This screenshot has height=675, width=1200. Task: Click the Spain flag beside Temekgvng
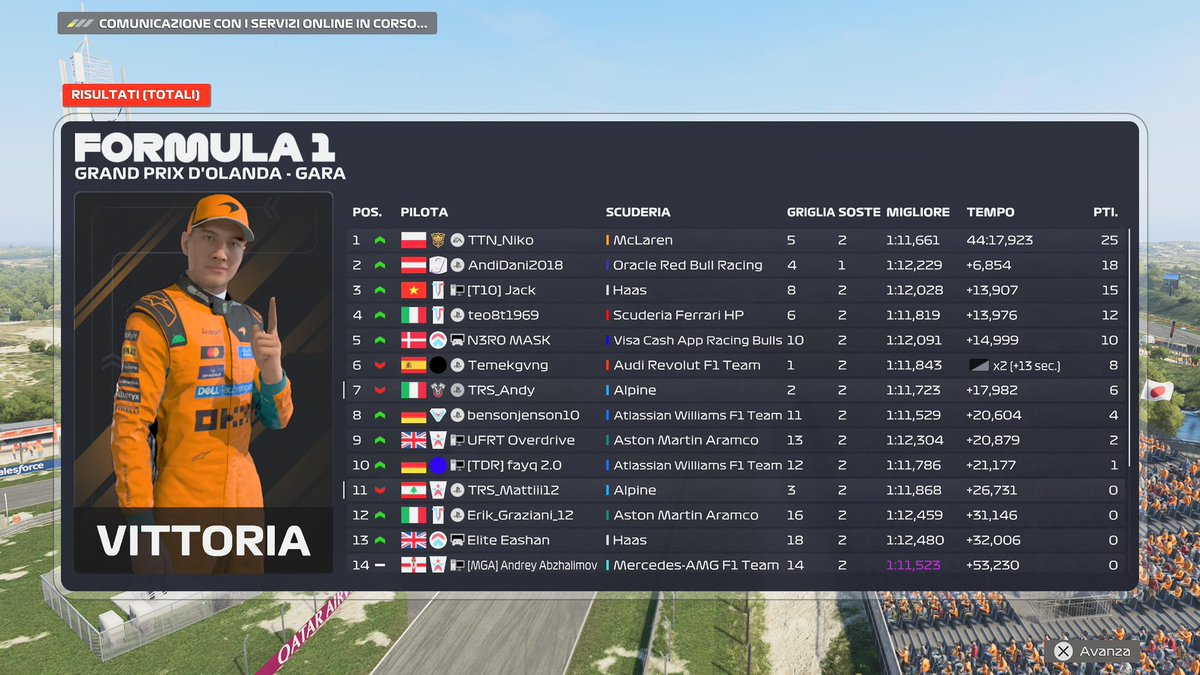(413, 365)
